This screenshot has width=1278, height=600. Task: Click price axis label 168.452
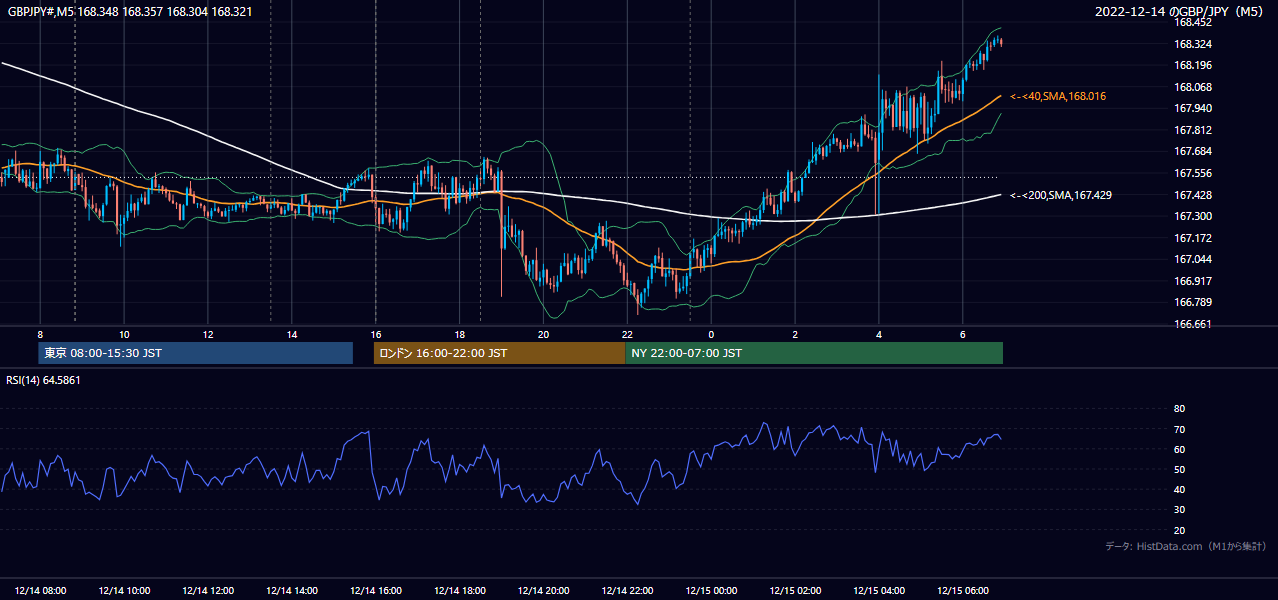click(1192, 22)
